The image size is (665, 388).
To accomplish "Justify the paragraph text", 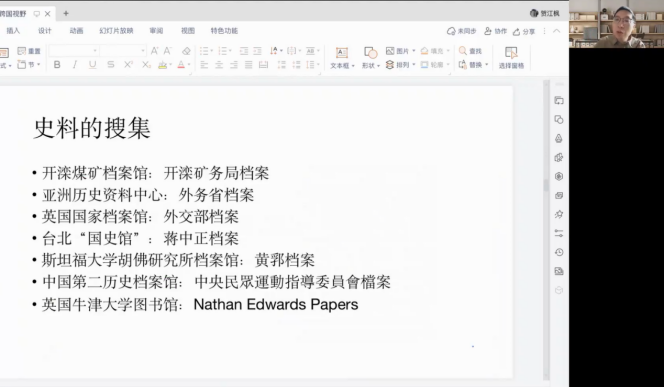I will tap(249, 64).
